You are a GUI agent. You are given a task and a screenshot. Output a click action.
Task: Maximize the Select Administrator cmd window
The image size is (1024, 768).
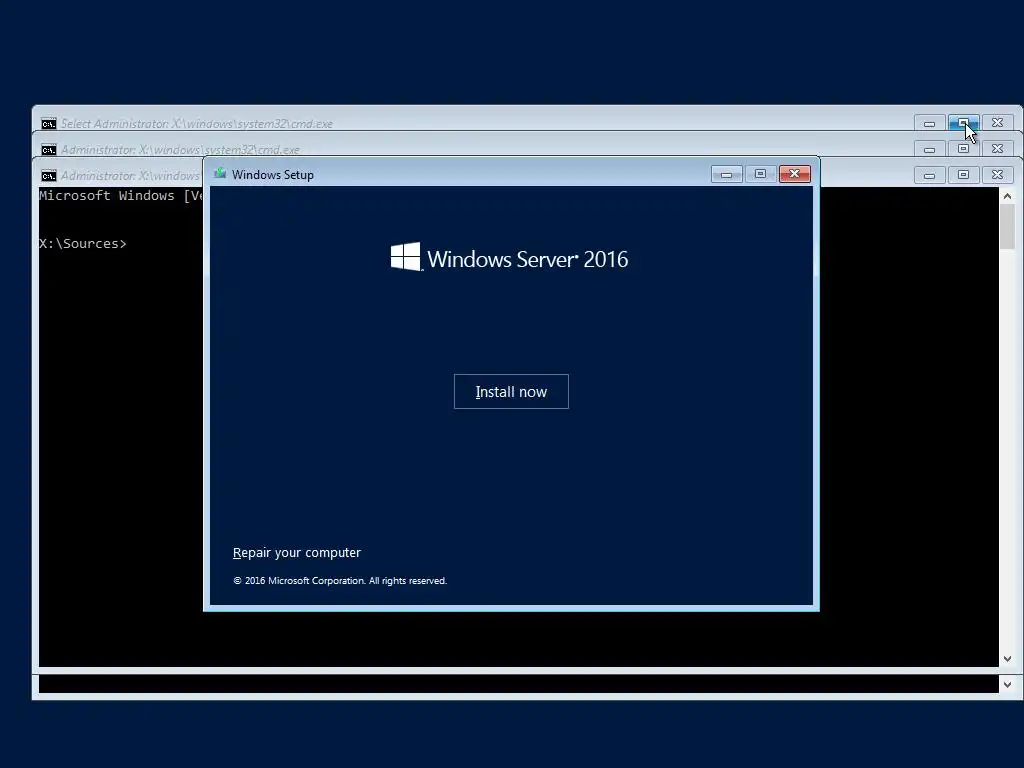(963, 123)
